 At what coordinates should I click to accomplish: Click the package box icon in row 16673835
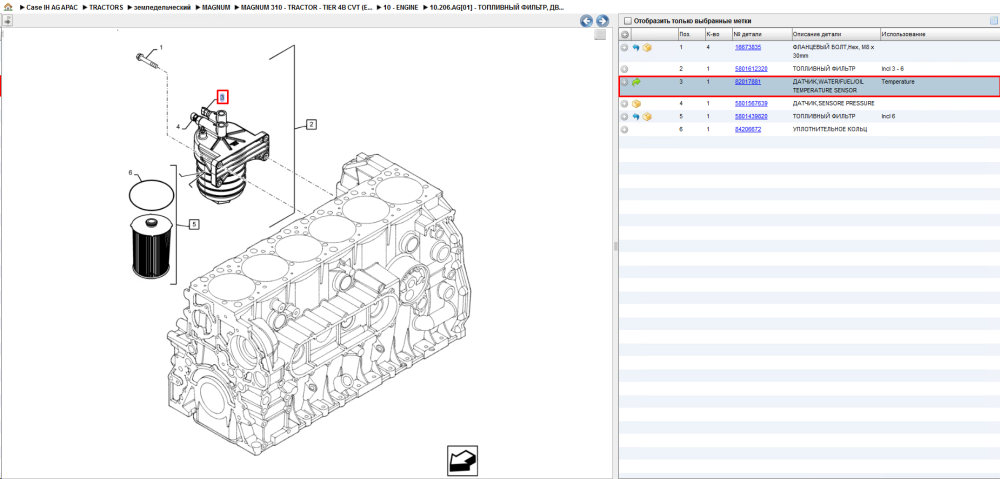[x=647, y=48]
